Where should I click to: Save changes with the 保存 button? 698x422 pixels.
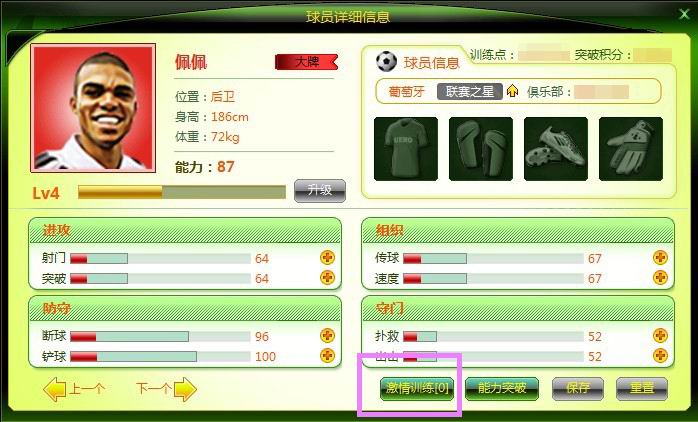tap(578, 388)
